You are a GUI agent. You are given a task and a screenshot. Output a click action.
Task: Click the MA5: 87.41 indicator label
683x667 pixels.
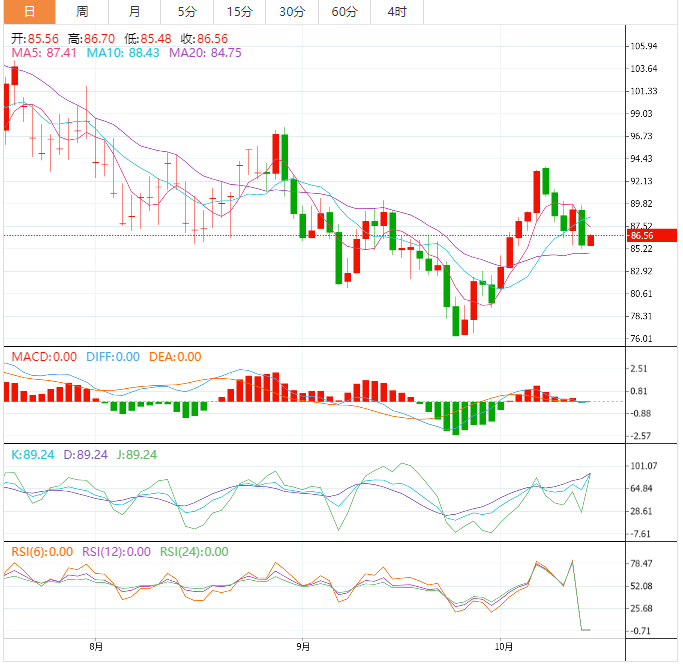click(44, 53)
